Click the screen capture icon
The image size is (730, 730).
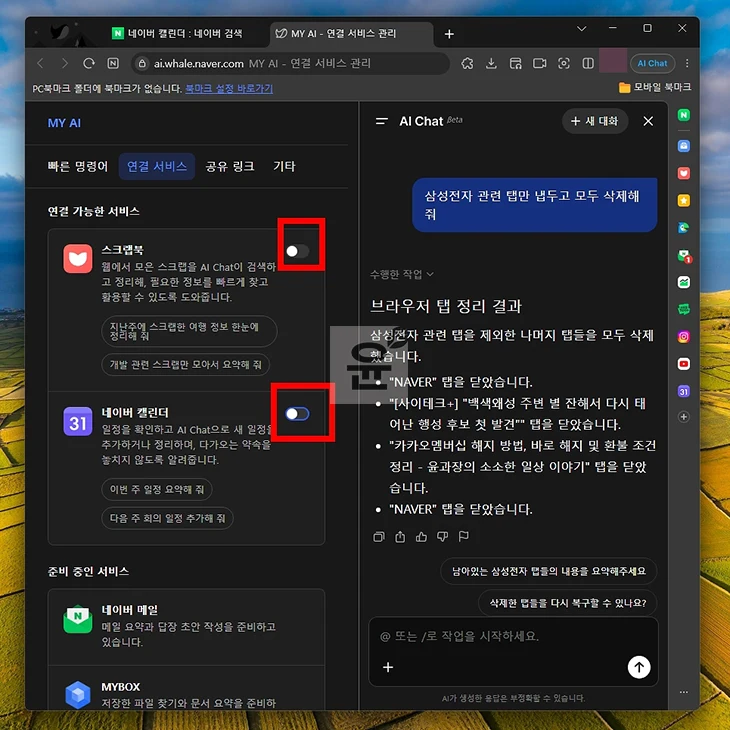click(564, 63)
